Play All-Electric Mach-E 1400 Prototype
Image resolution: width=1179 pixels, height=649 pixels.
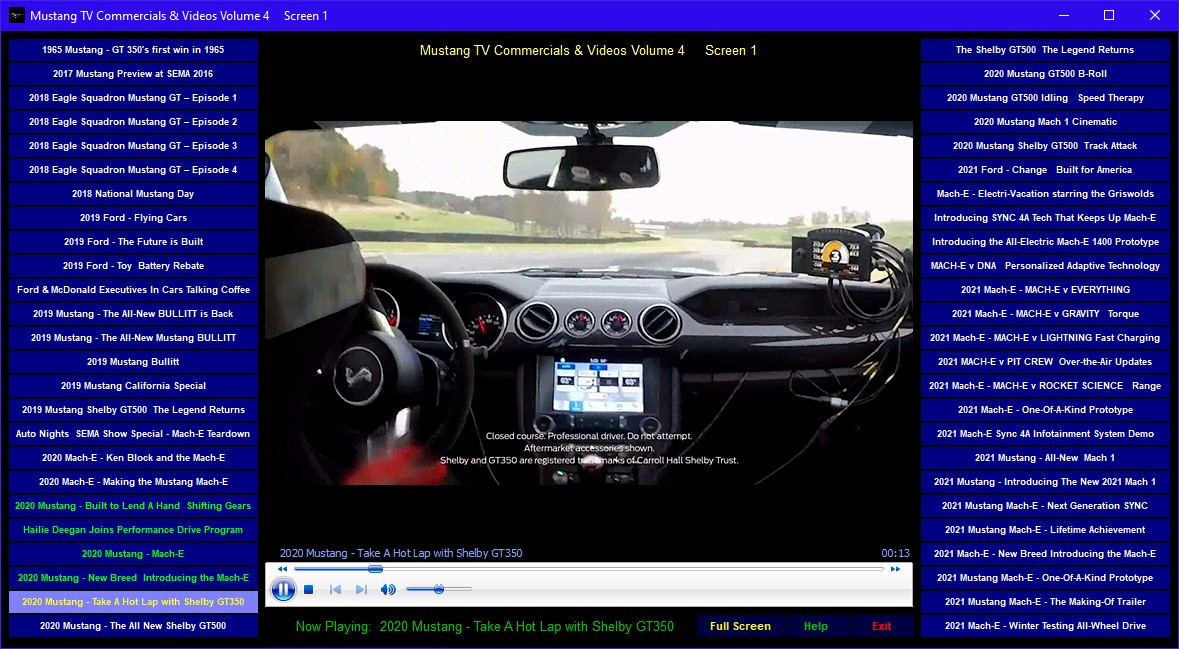[x=1045, y=242]
